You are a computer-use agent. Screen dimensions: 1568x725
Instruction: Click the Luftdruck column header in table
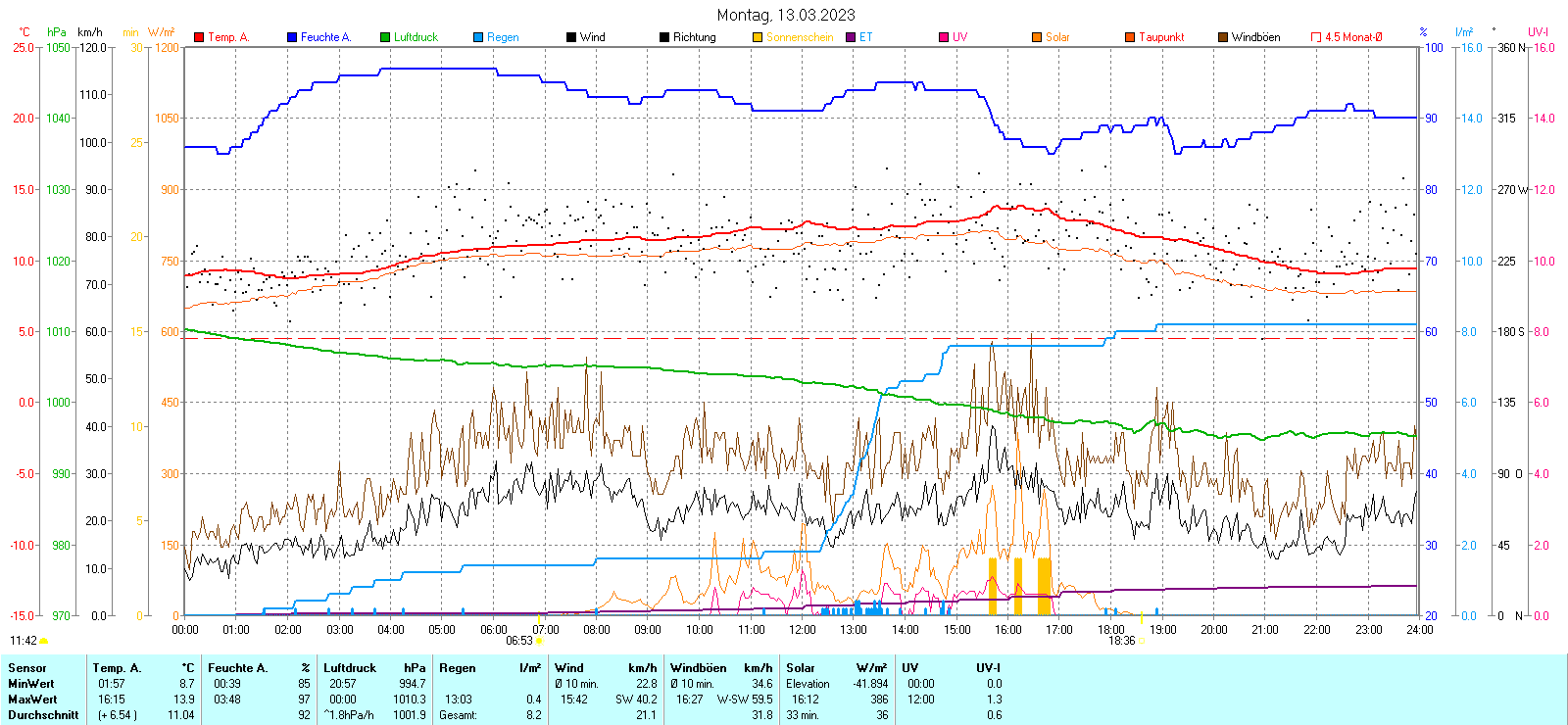[x=350, y=668]
